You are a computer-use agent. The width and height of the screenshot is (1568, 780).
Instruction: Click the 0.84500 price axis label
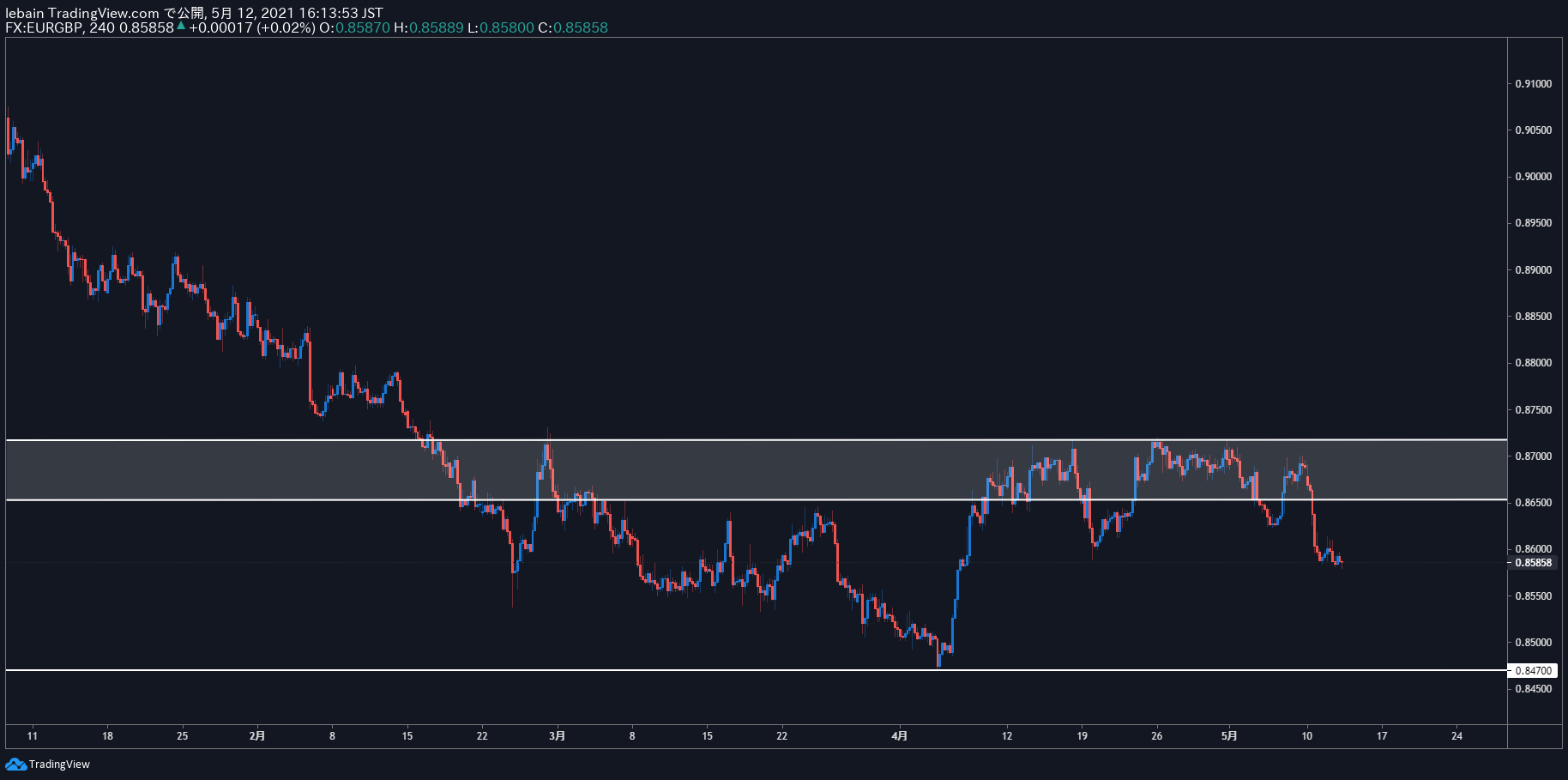1533,689
